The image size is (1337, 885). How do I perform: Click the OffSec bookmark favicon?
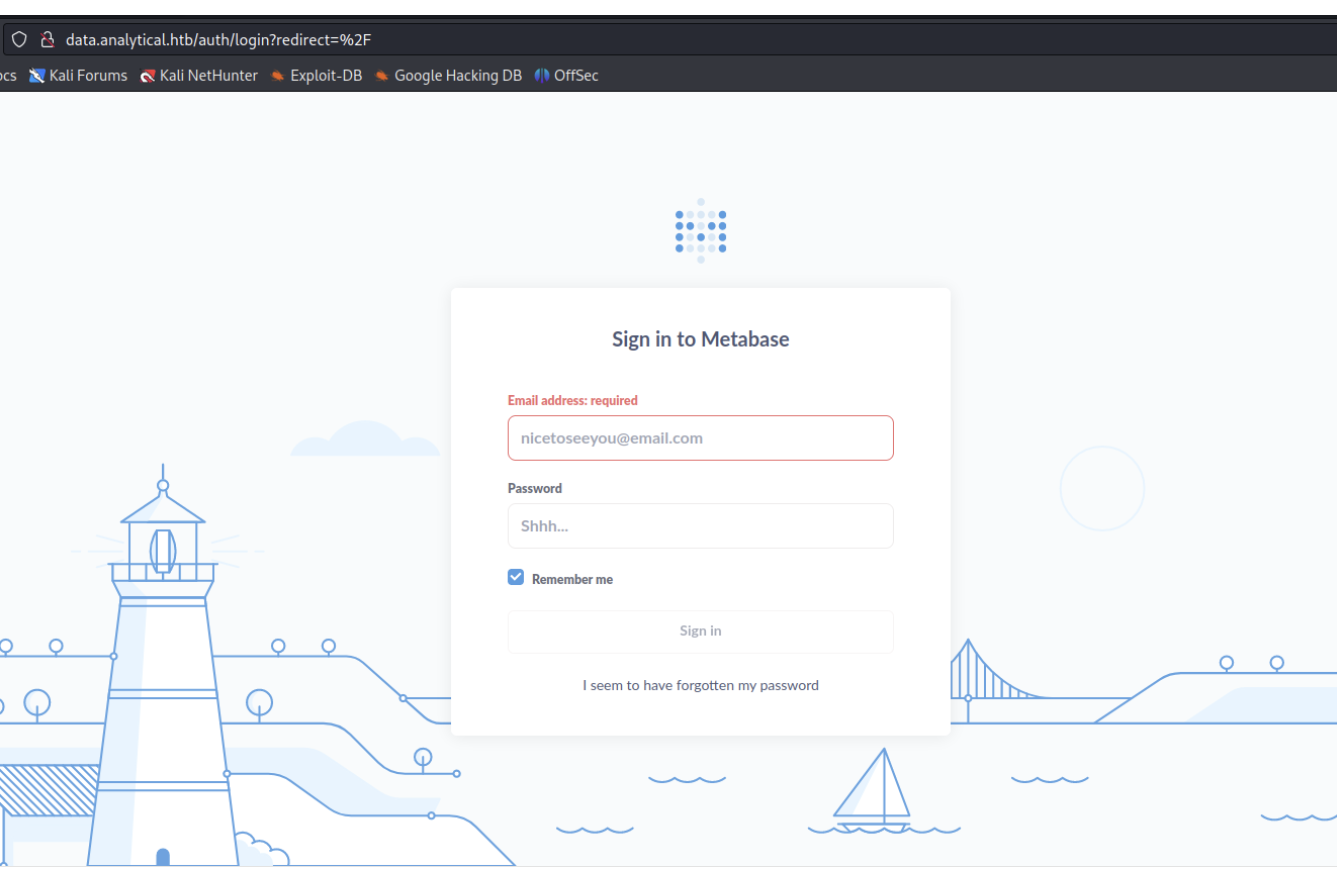pos(542,75)
